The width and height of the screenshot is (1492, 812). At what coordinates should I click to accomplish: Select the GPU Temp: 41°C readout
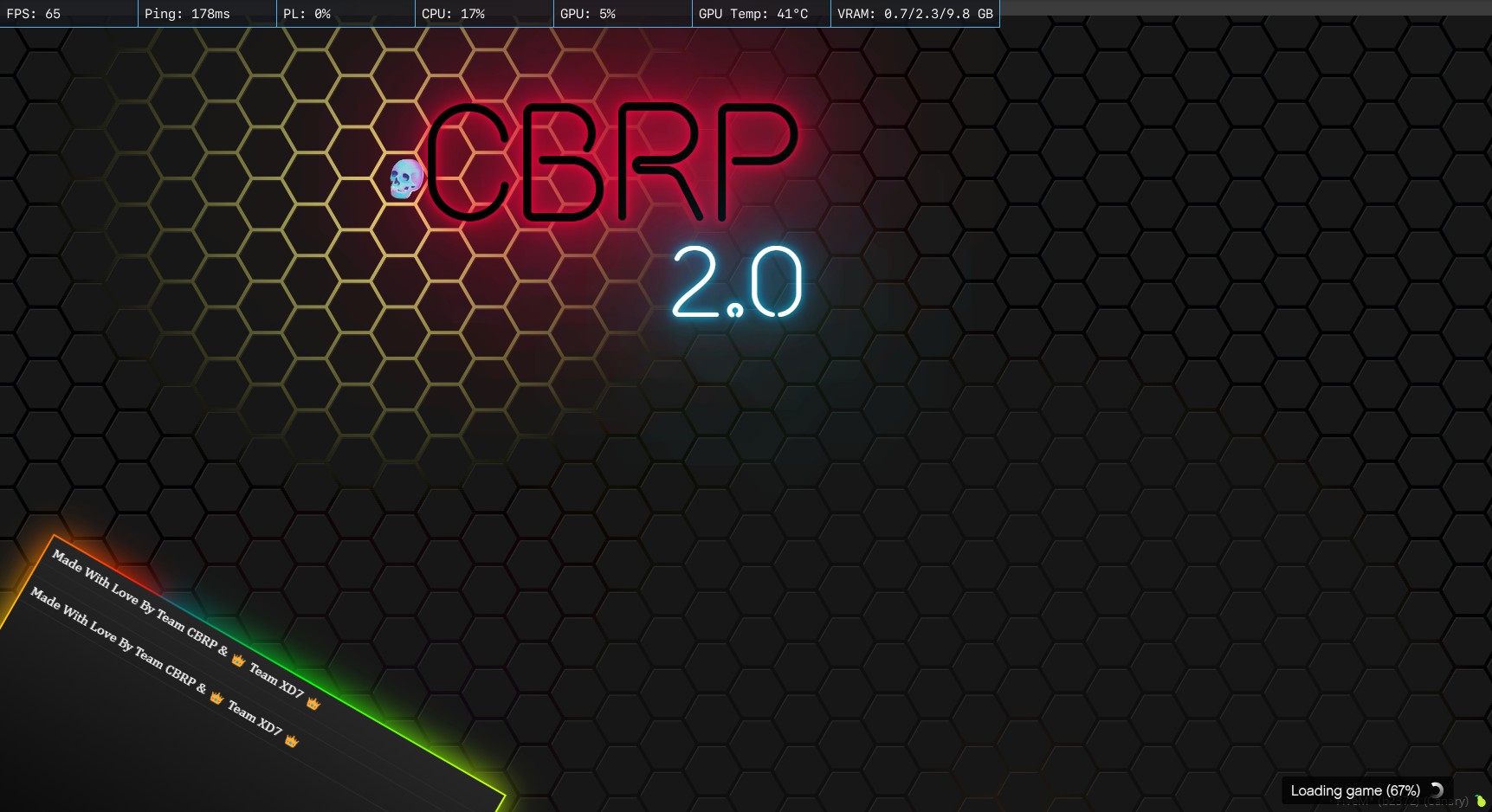tap(762, 14)
